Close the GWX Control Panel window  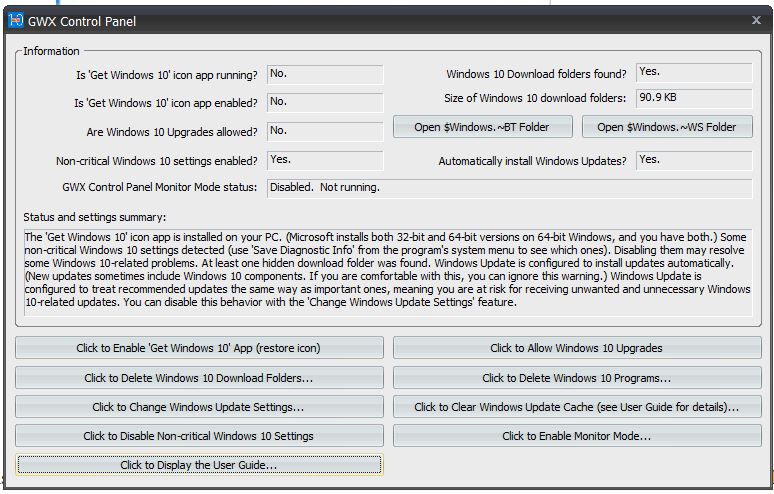coord(756,20)
